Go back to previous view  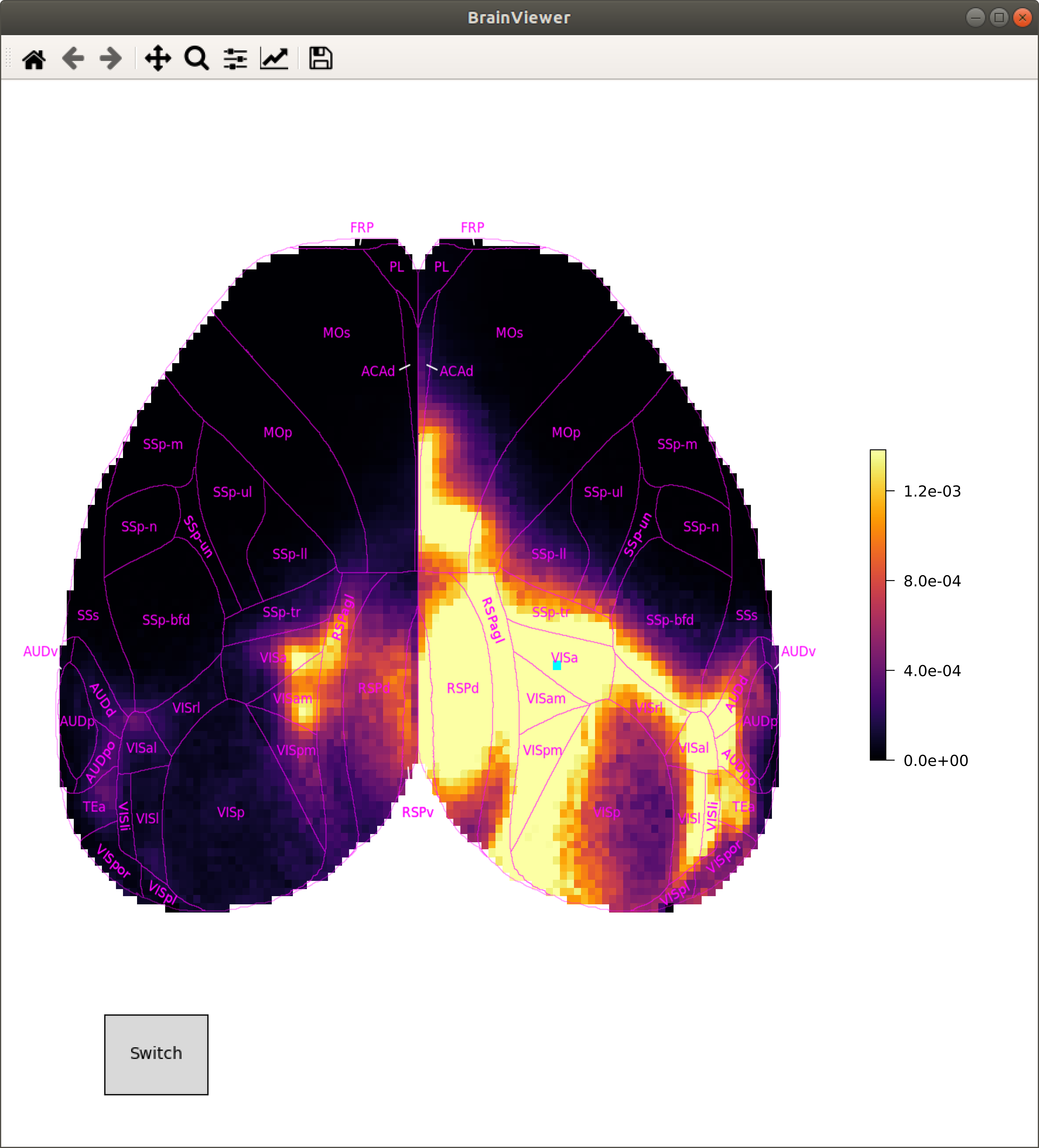tap(73, 59)
